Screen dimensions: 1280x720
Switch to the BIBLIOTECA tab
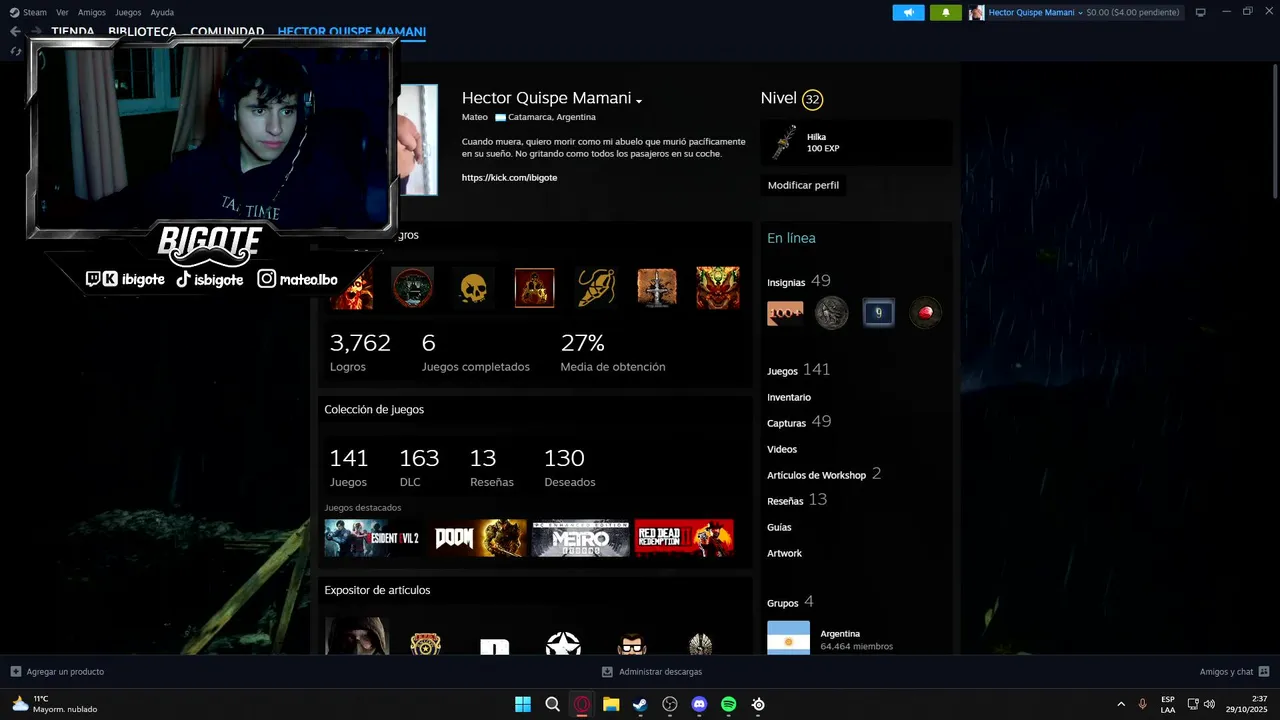point(142,31)
